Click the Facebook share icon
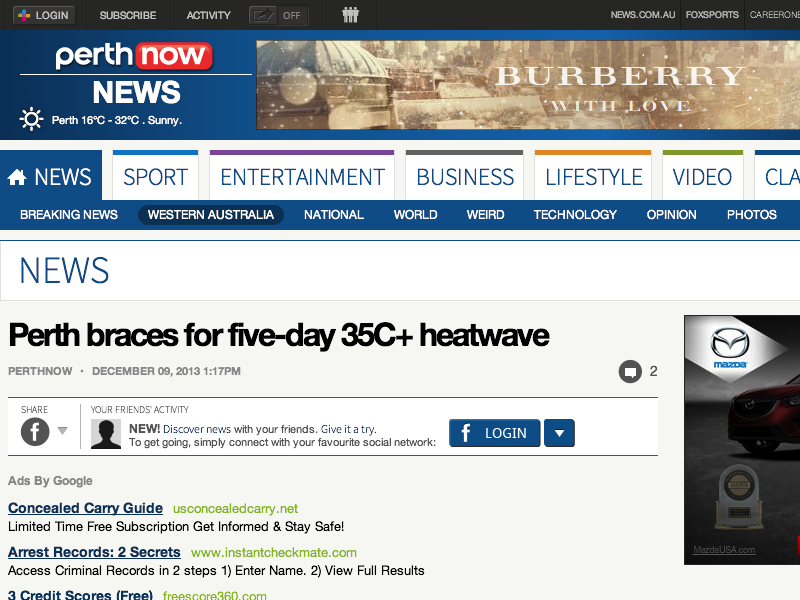This screenshot has width=800, height=600. (35, 432)
